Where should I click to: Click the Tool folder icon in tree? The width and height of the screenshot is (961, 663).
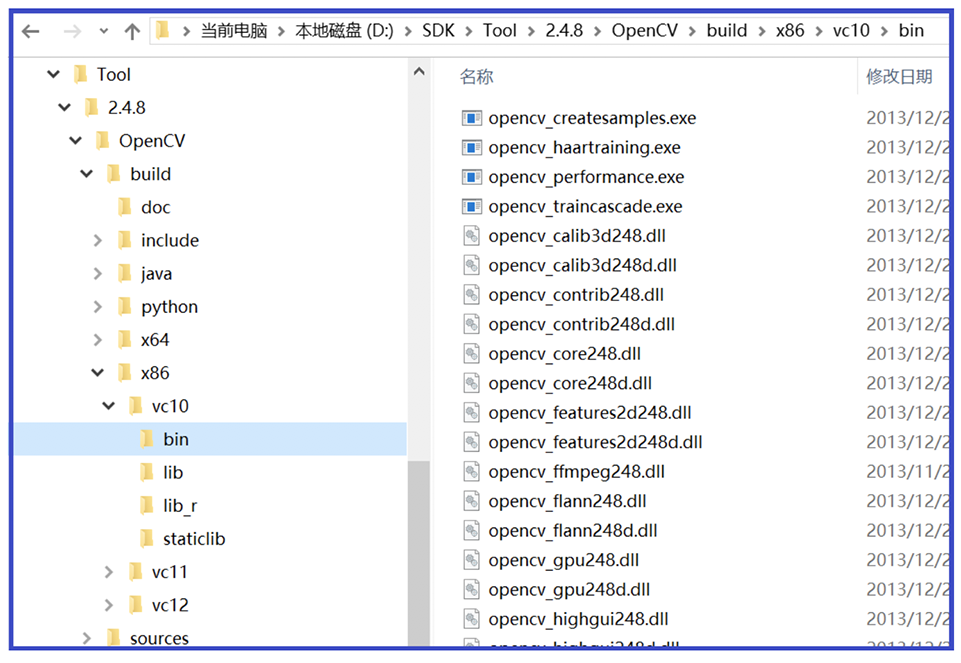(x=81, y=75)
